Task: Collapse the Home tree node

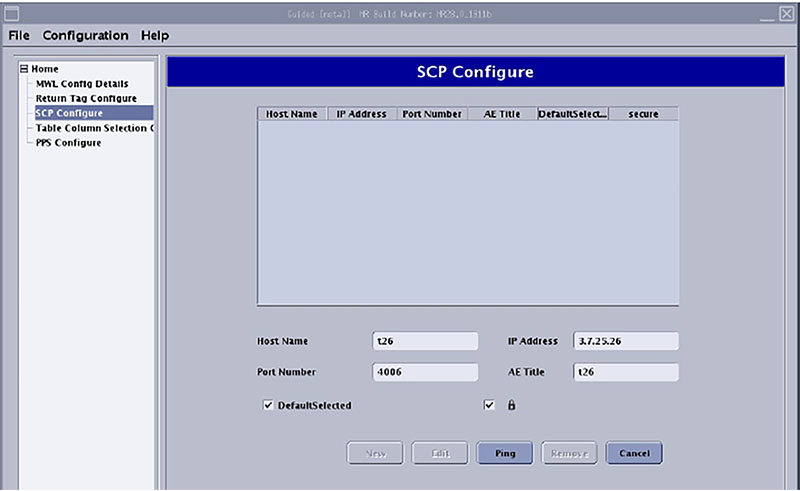Action: 24,69
